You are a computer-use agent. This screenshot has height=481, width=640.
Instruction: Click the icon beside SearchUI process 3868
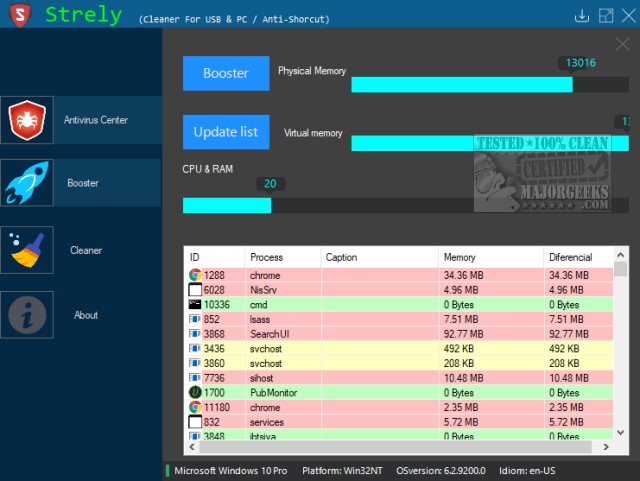(x=195, y=334)
